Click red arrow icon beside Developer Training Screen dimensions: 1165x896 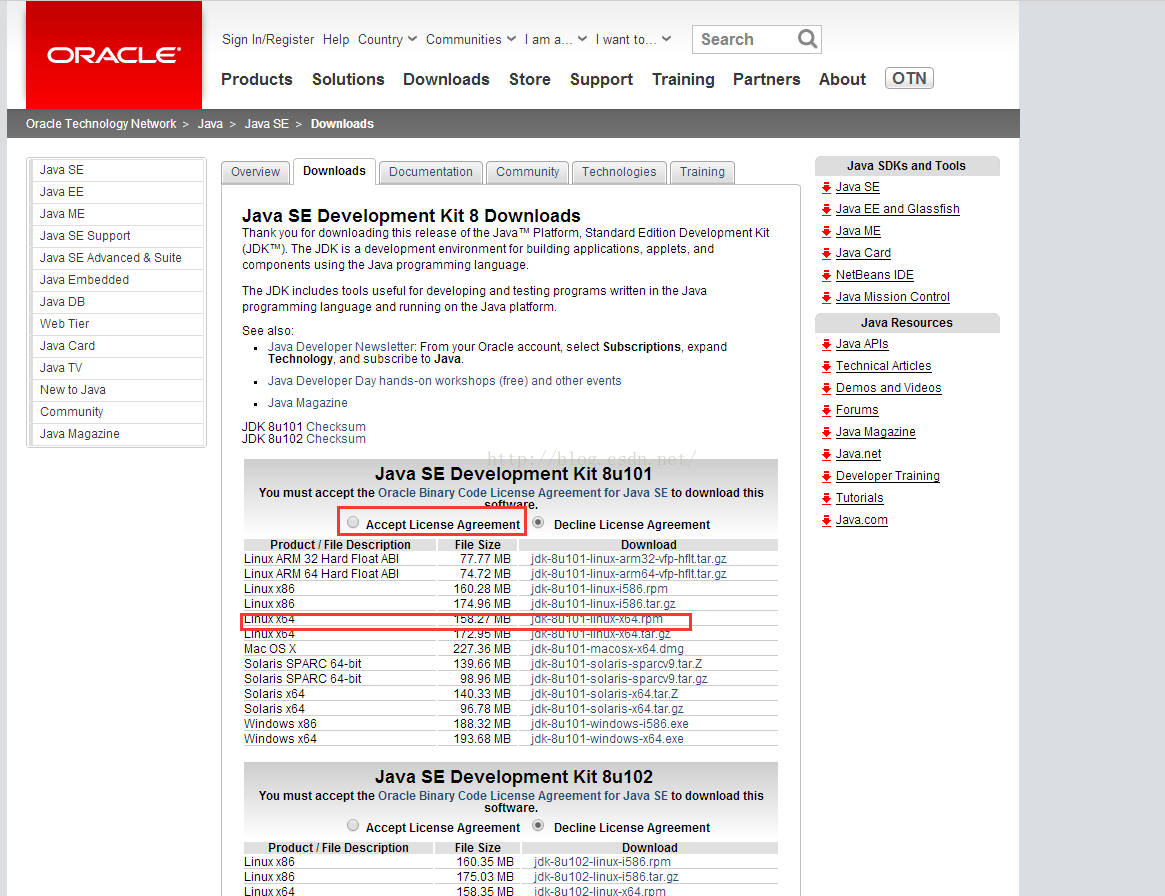point(826,476)
